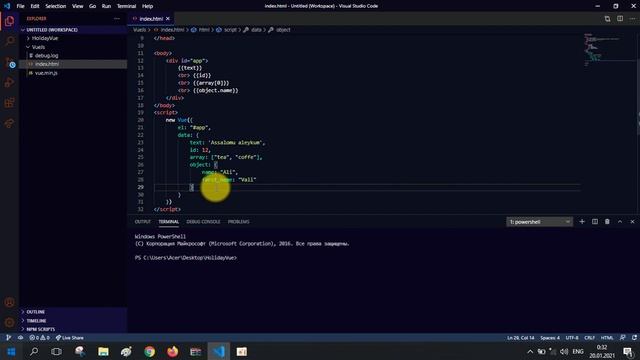Open the Run and Debug view
Screen dimensions: 640x360
(x=9, y=82)
